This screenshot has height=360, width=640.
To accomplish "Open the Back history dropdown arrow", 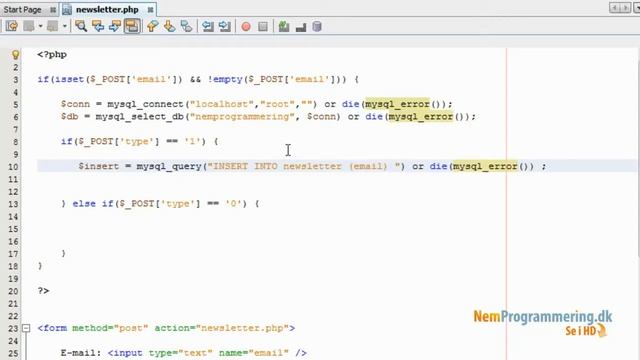I will (x=40, y=27).
